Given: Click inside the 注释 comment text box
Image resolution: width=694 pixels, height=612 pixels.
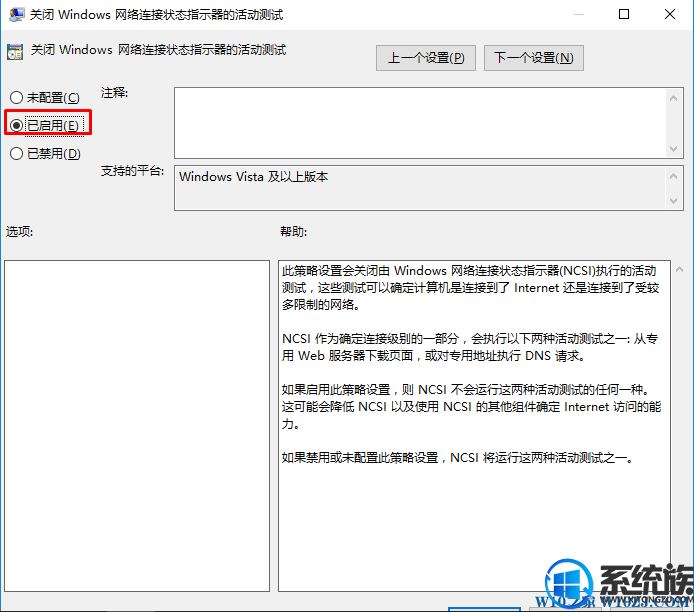Looking at the screenshot, I should [x=420, y=123].
